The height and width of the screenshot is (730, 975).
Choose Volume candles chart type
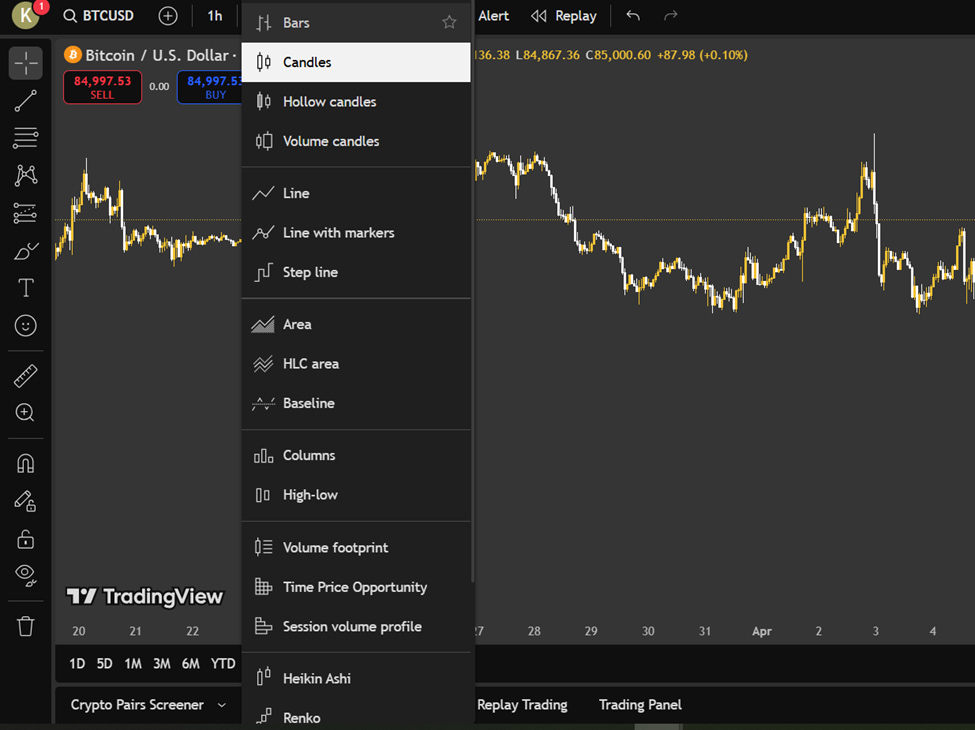point(356,141)
